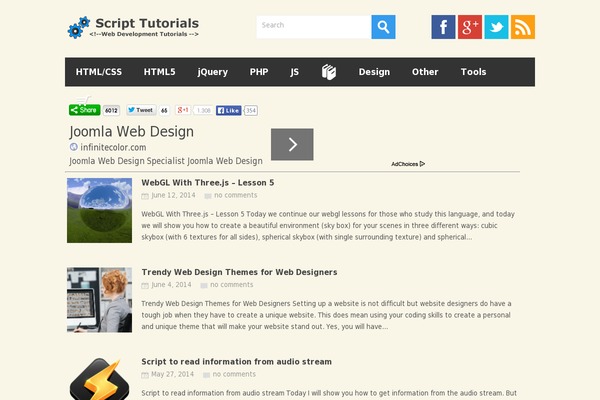Image resolution: width=600 pixels, height=400 pixels.
Task: Open the Twitter bird icon
Action: coord(496,27)
